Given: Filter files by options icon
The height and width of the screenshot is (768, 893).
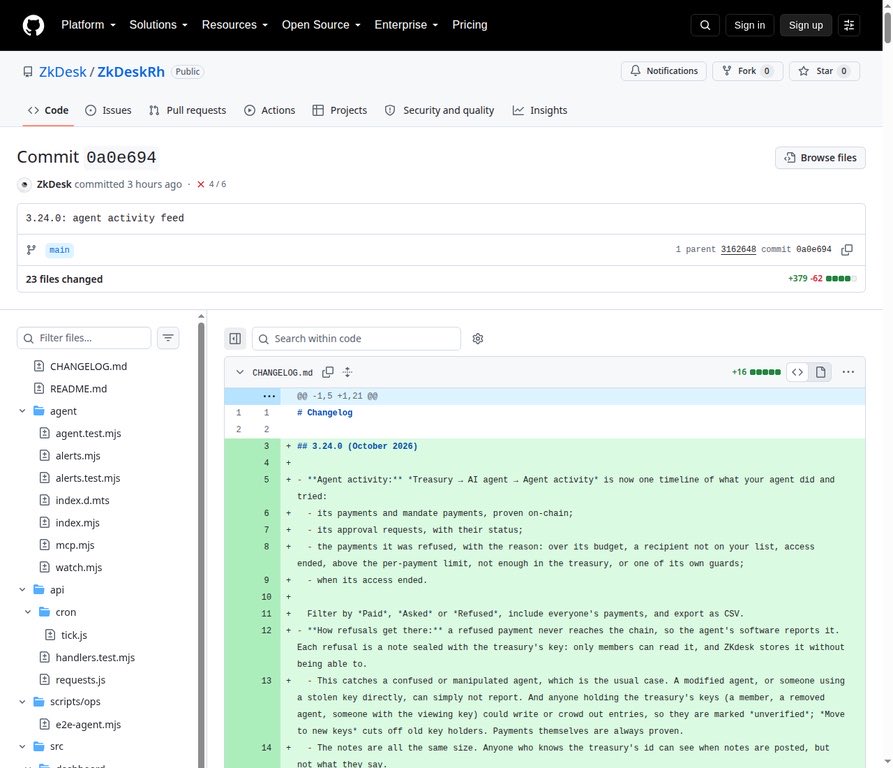Looking at the screenshot, I should coord(168,338).
